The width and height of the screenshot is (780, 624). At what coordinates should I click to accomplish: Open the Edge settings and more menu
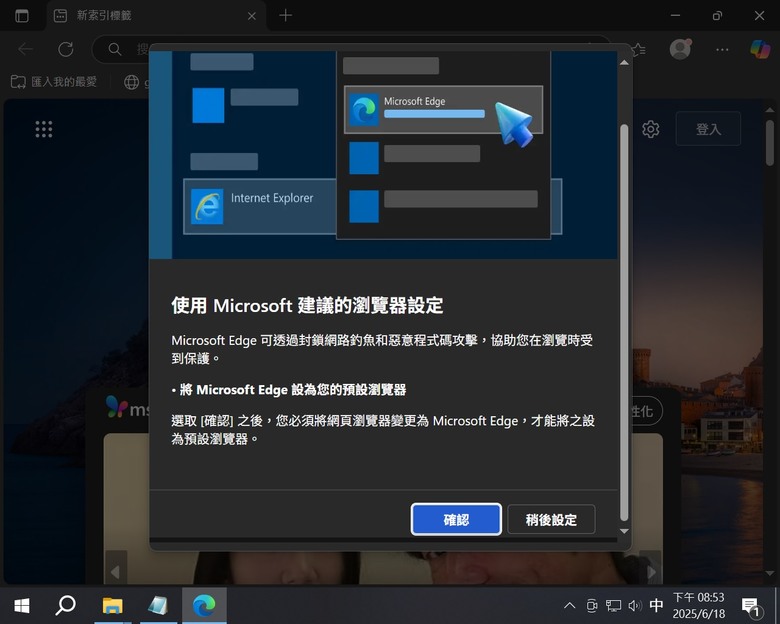point(722,49)
